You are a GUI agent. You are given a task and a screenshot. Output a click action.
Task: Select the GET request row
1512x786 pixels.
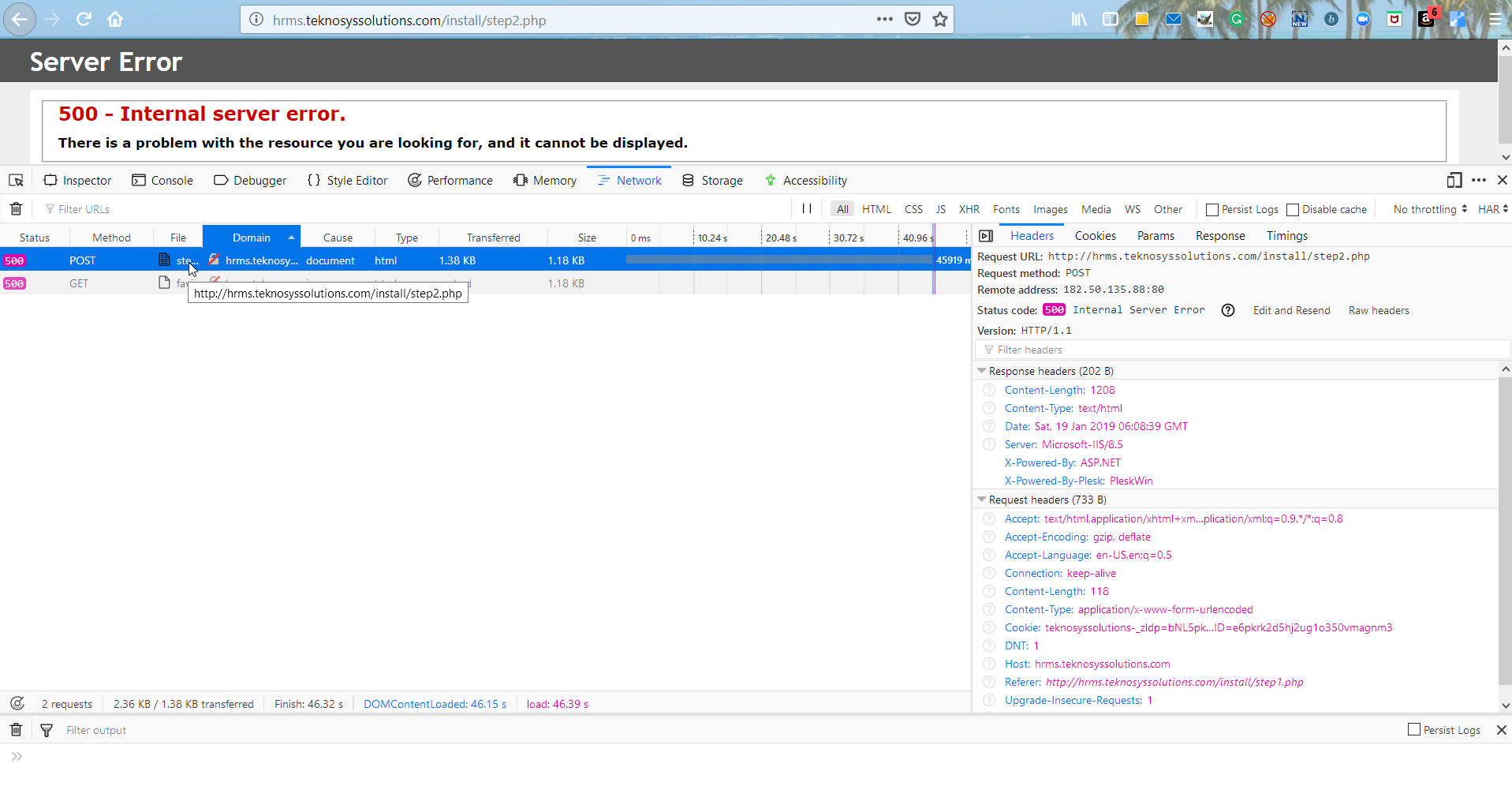[485, 283]
